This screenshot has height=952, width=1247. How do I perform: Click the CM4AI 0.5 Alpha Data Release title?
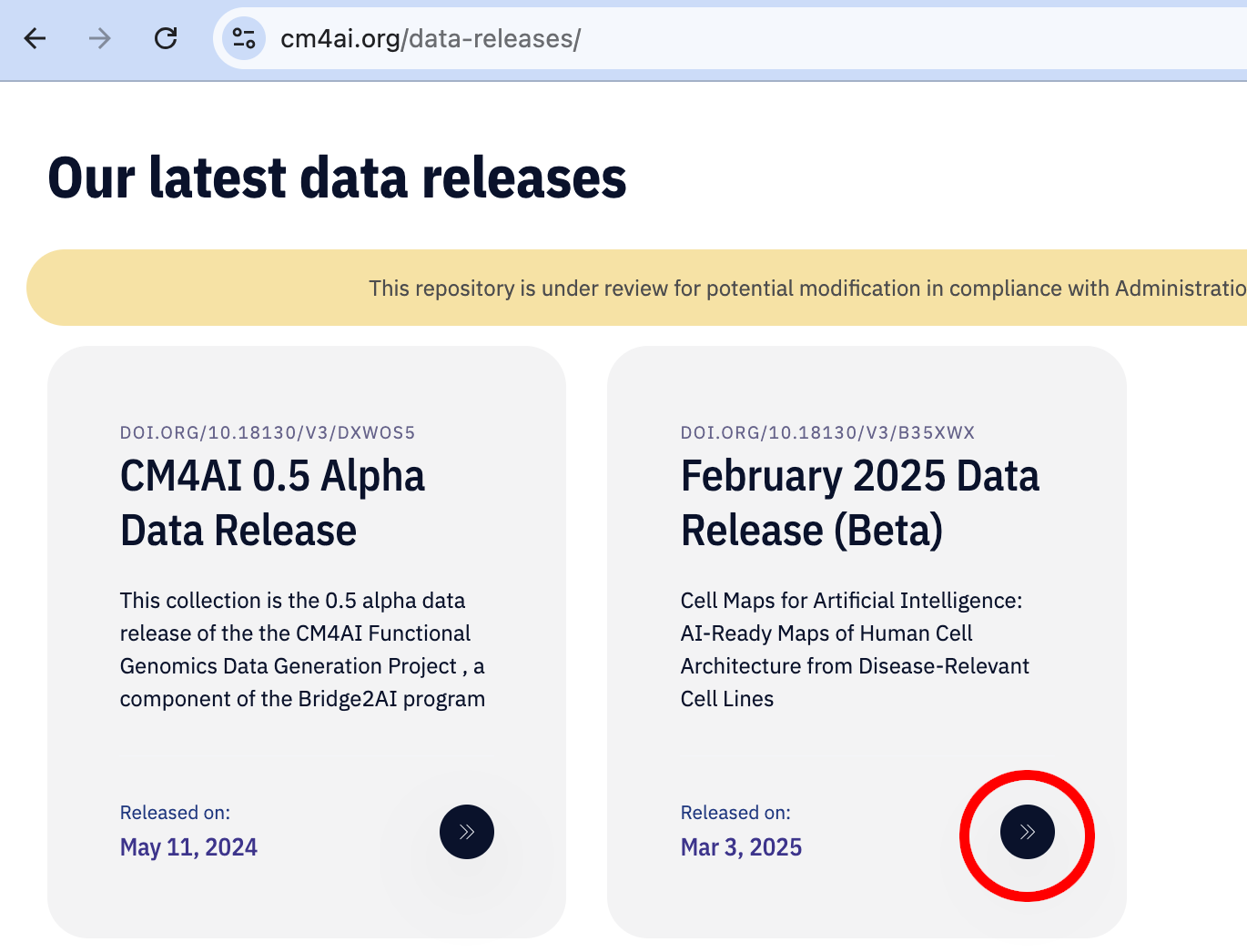[273, 503]
